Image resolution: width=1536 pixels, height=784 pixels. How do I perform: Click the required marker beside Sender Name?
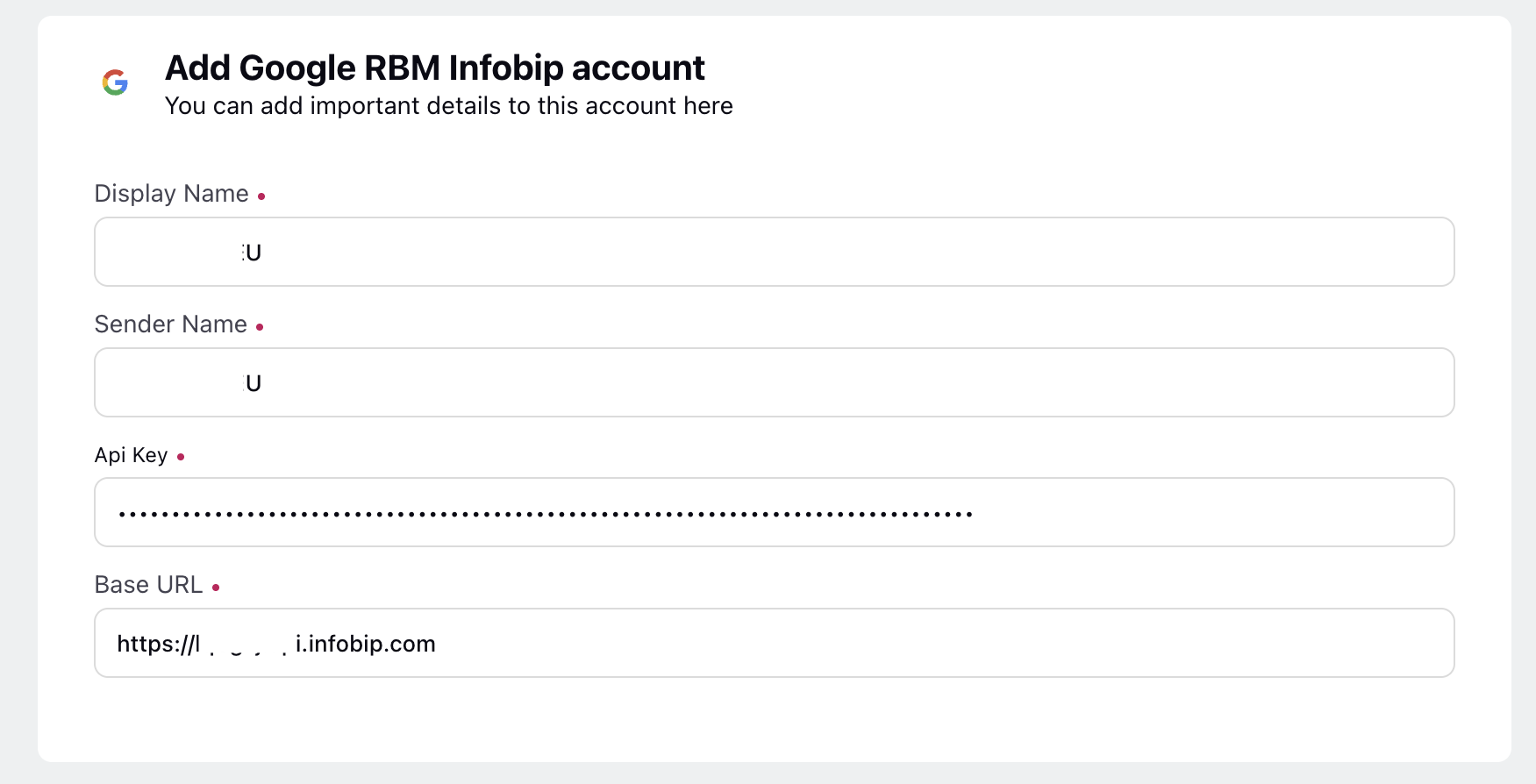(260, 327)
